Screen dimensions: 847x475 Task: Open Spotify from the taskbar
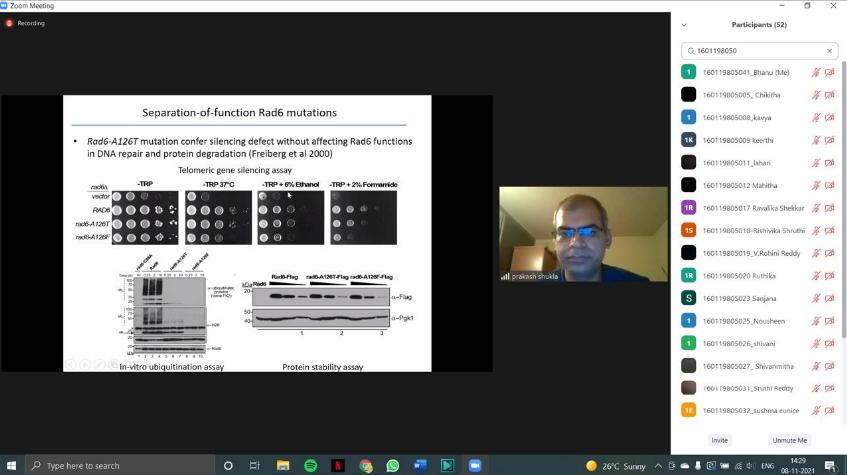tap(311, 465)
